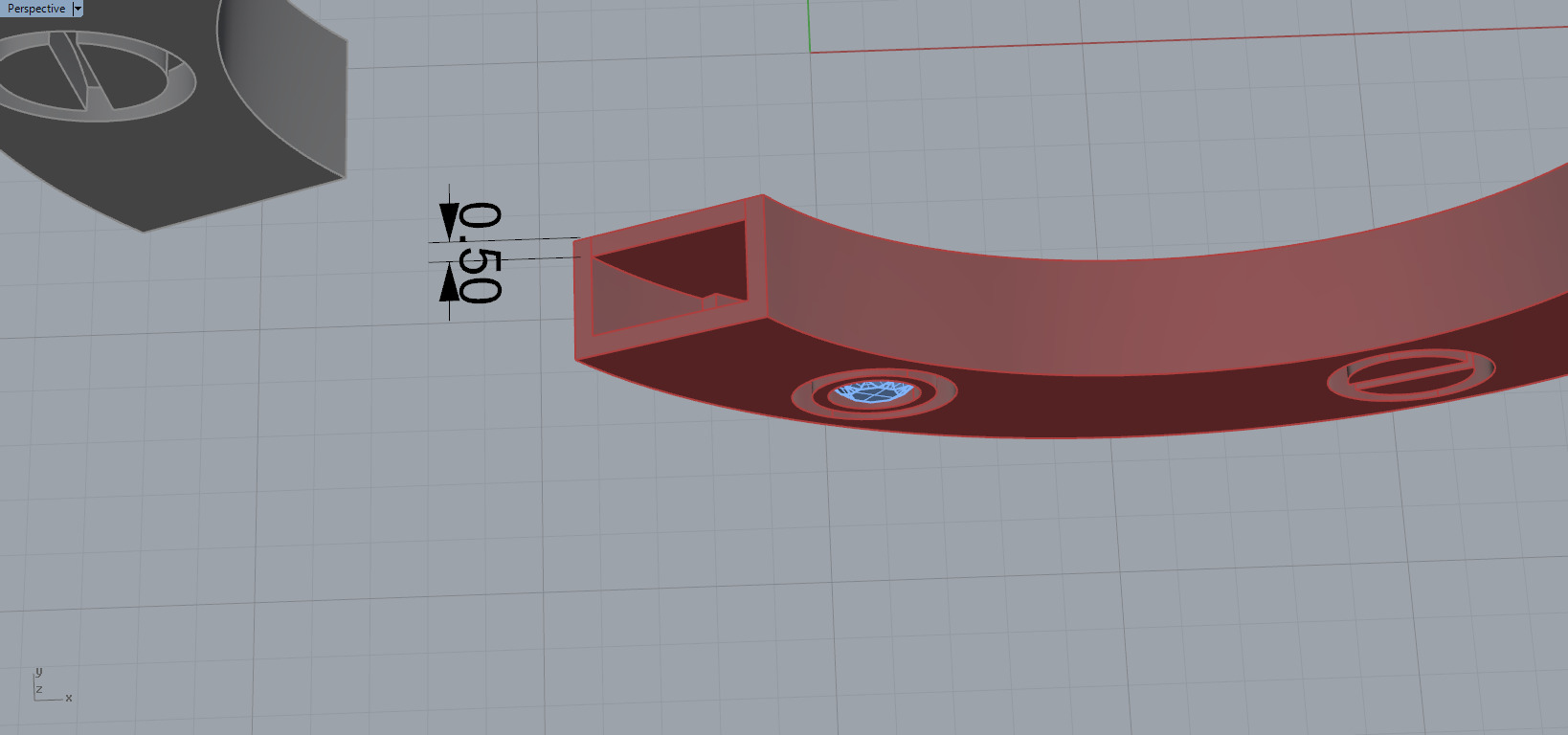Select the 0.50 dimension annotation text
The width and height of the screenshot is (1568, 735).
(480, 253)
